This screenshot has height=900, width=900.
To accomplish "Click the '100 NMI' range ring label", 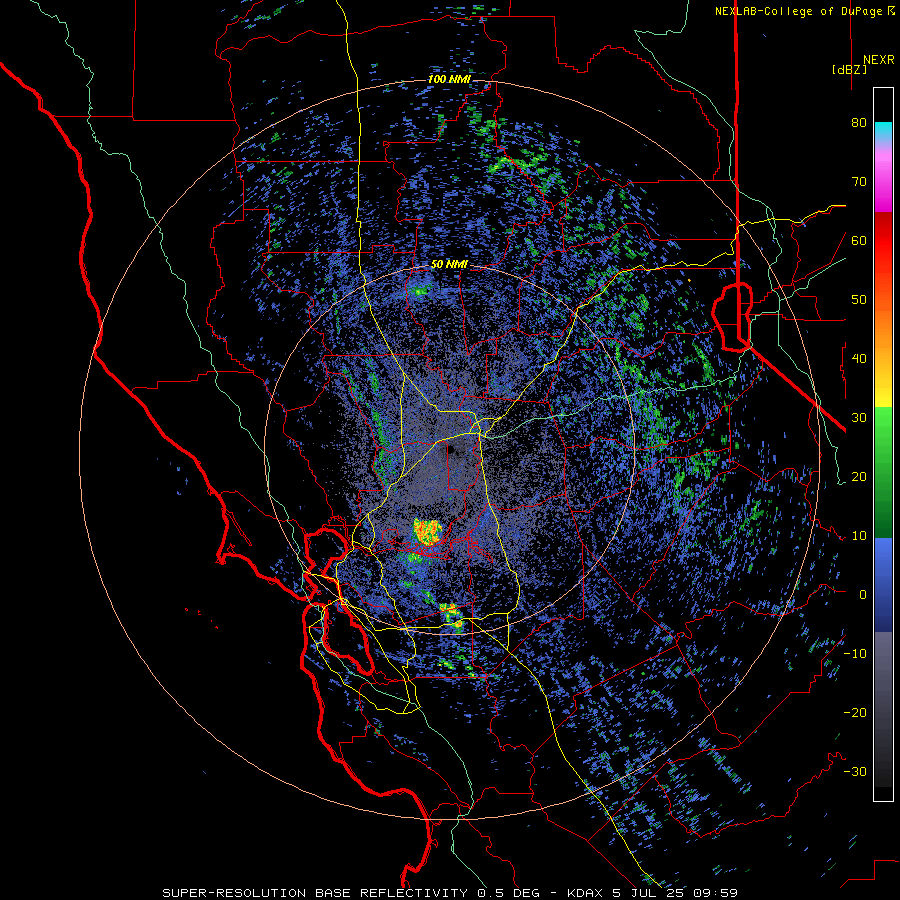I will pyautogui.click(x=449, y=79).
